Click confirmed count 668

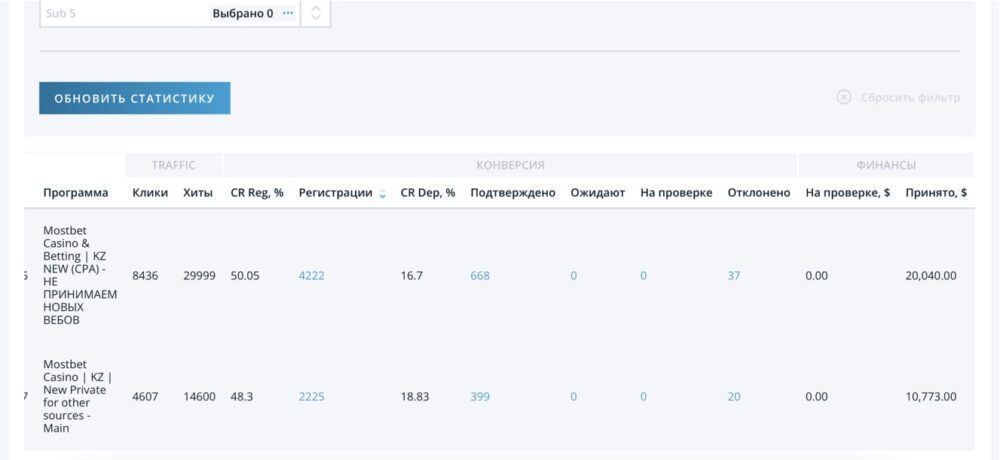[480, 276]
